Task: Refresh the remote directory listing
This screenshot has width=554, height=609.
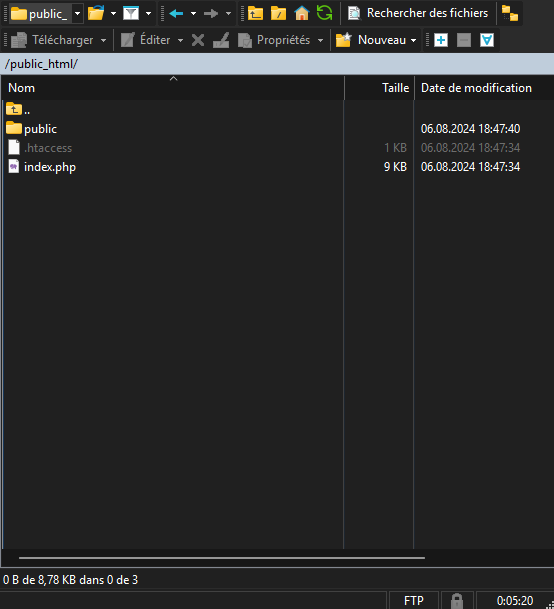Action: click(x=324, y=13)
